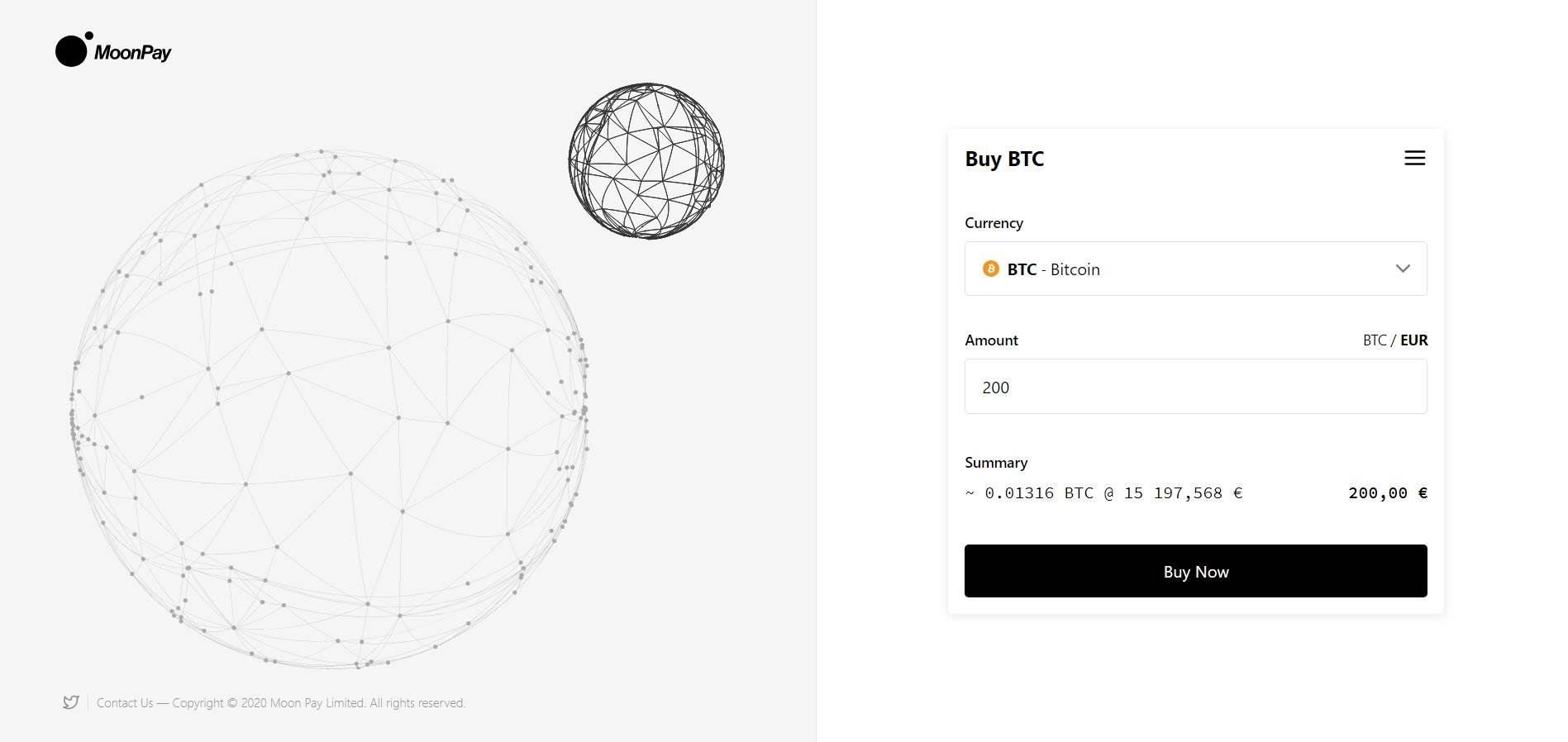This screenshot has width=1568, height=742.
Task: Click the chevron on the currency field
Action: (x=1403, y=269)
